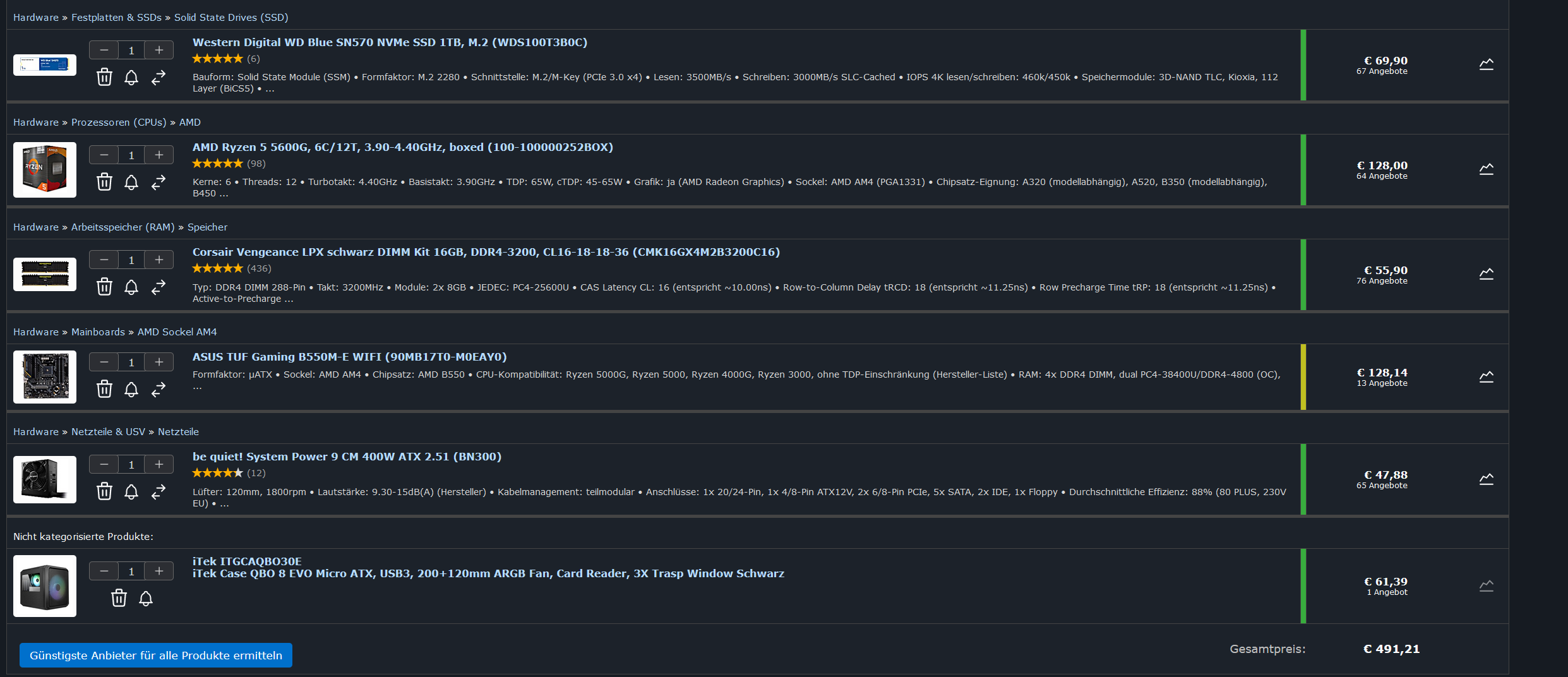This screenshot has height=677, width=1568.
Task: Open the 76 Angebote price for Corsair RAM
Action: tap(1382, 275)
